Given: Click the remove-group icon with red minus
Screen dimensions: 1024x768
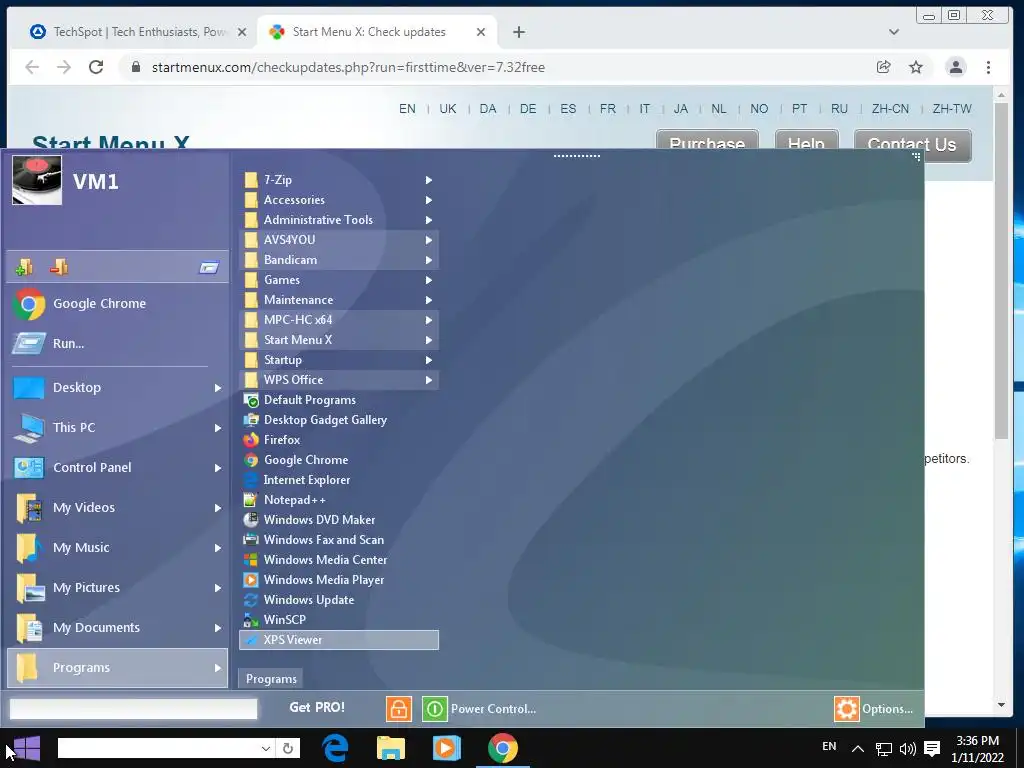Looking at the screenshot, I should 59,267.
